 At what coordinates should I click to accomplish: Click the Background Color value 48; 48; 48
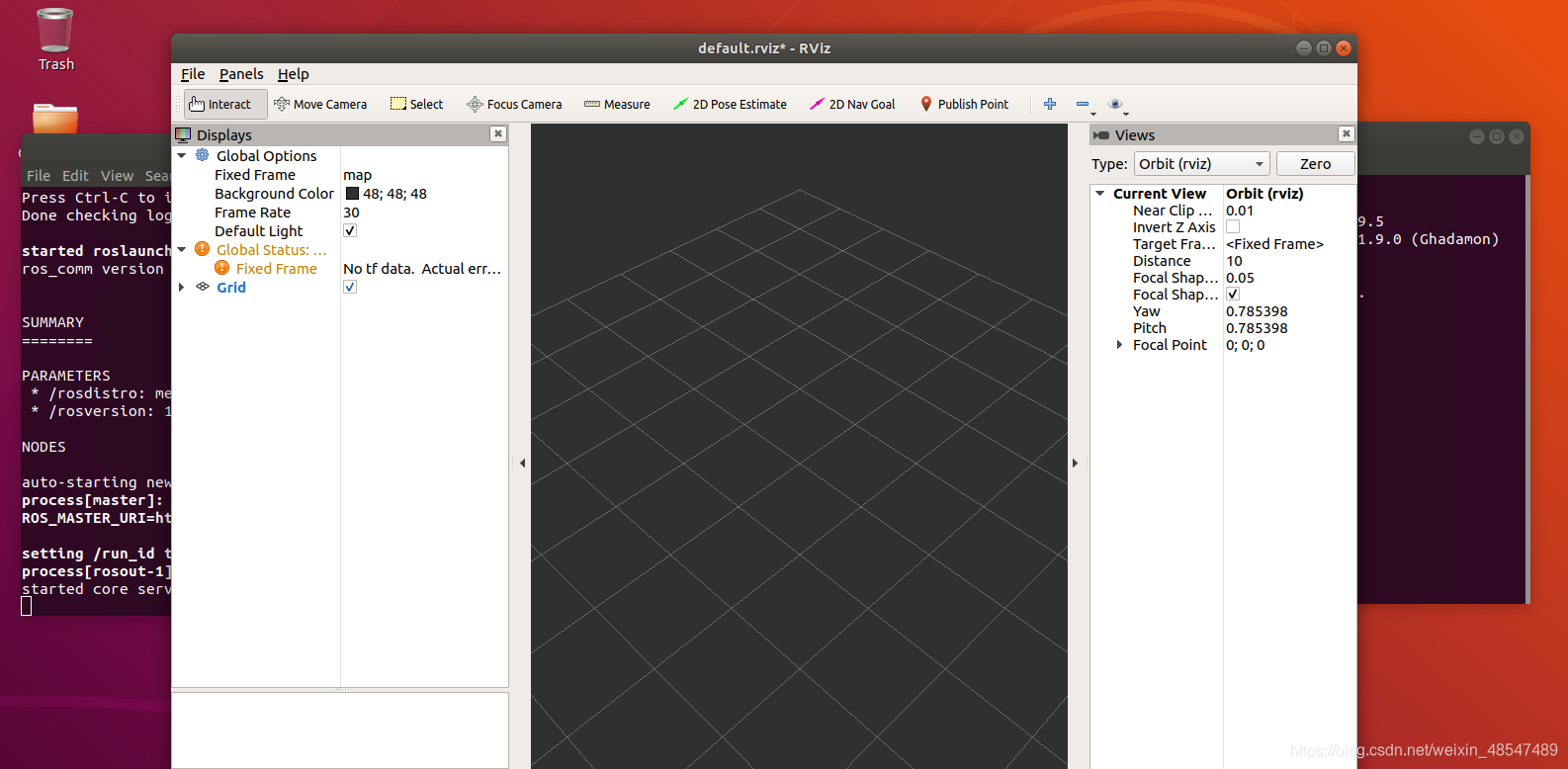(394, 194)
